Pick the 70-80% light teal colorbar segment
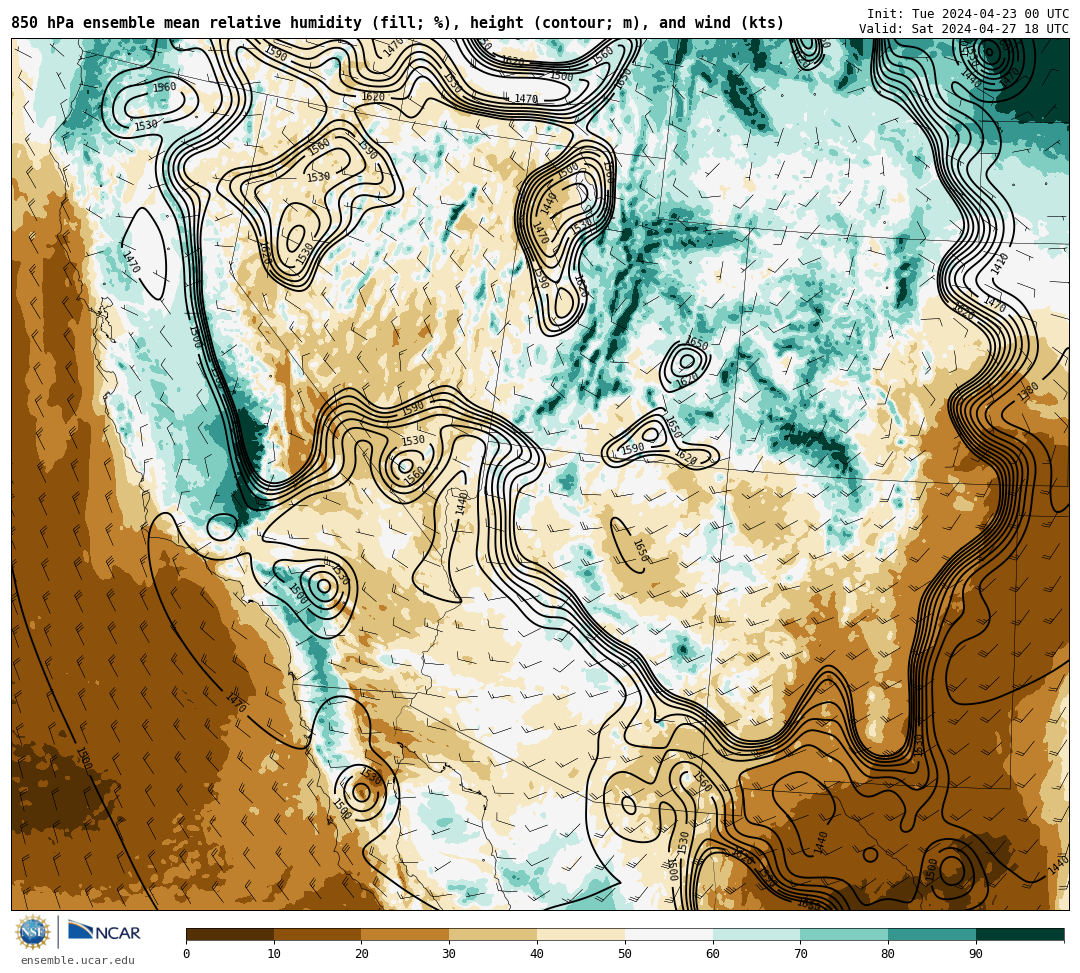The width and height of the screenshot is (1080, 973). pos(844,934)
